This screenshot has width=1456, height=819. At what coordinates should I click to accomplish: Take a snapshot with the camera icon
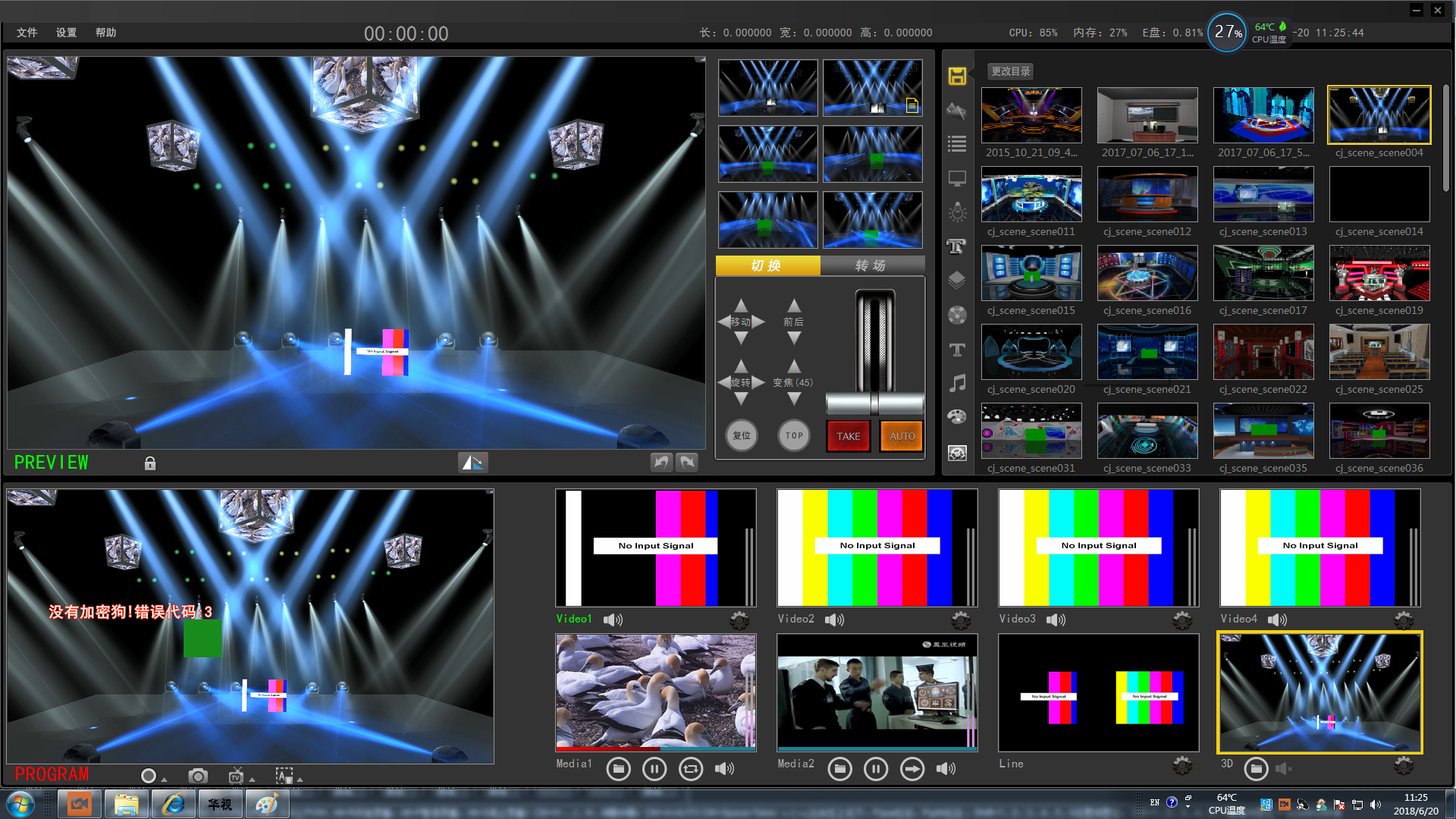tap(198, 776)
